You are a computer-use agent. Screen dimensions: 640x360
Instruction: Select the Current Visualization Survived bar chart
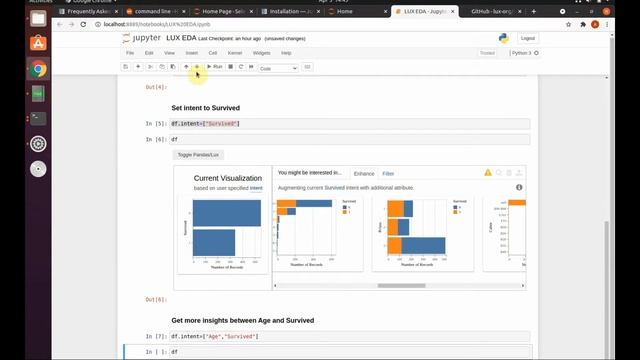click(x=223, y=234)
